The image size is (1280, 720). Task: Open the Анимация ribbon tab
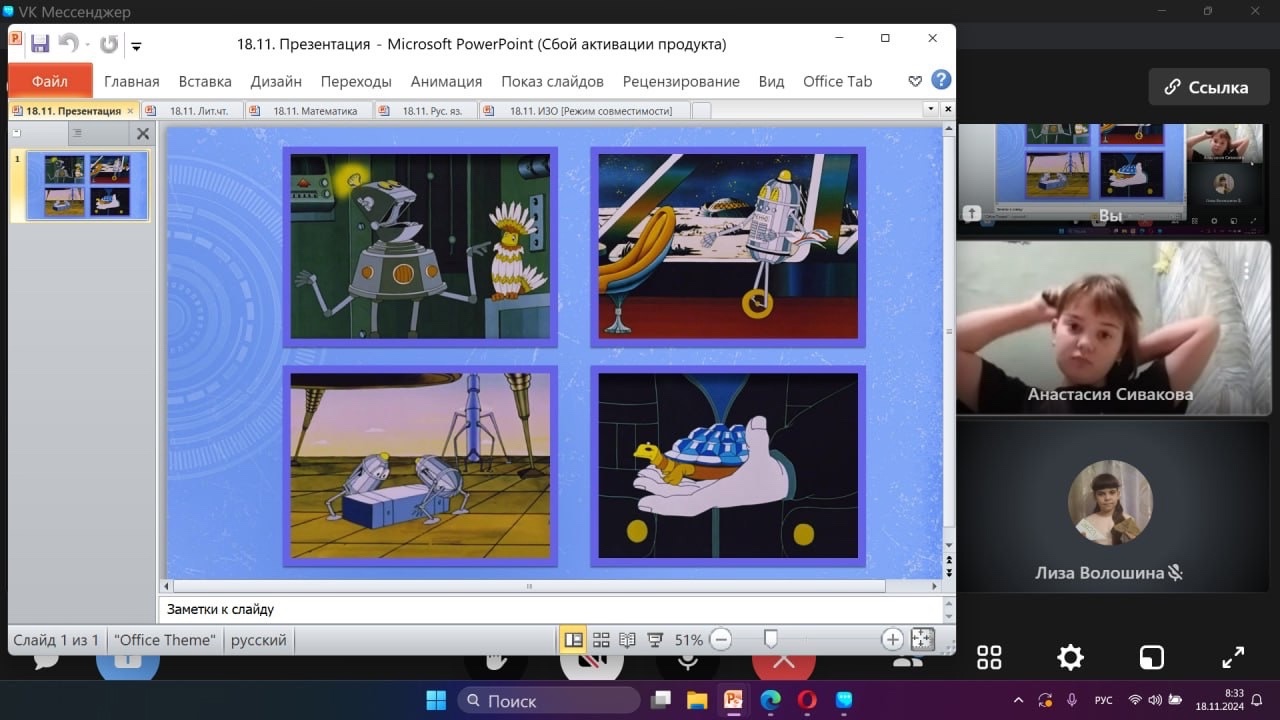tap(446, 82)
